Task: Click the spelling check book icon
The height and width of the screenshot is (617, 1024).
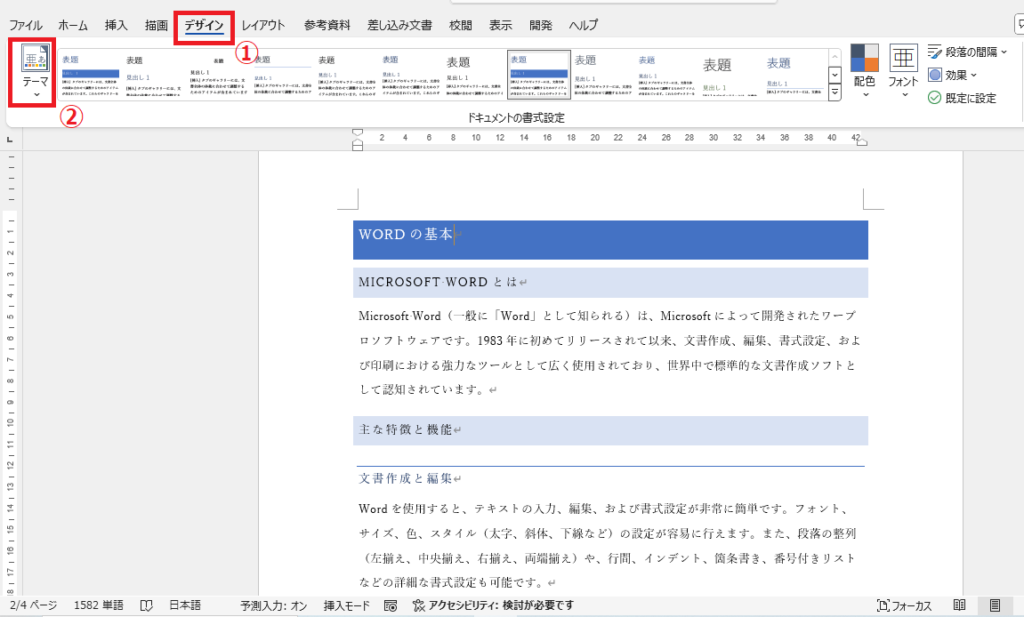Action: (x=146, y=606)
